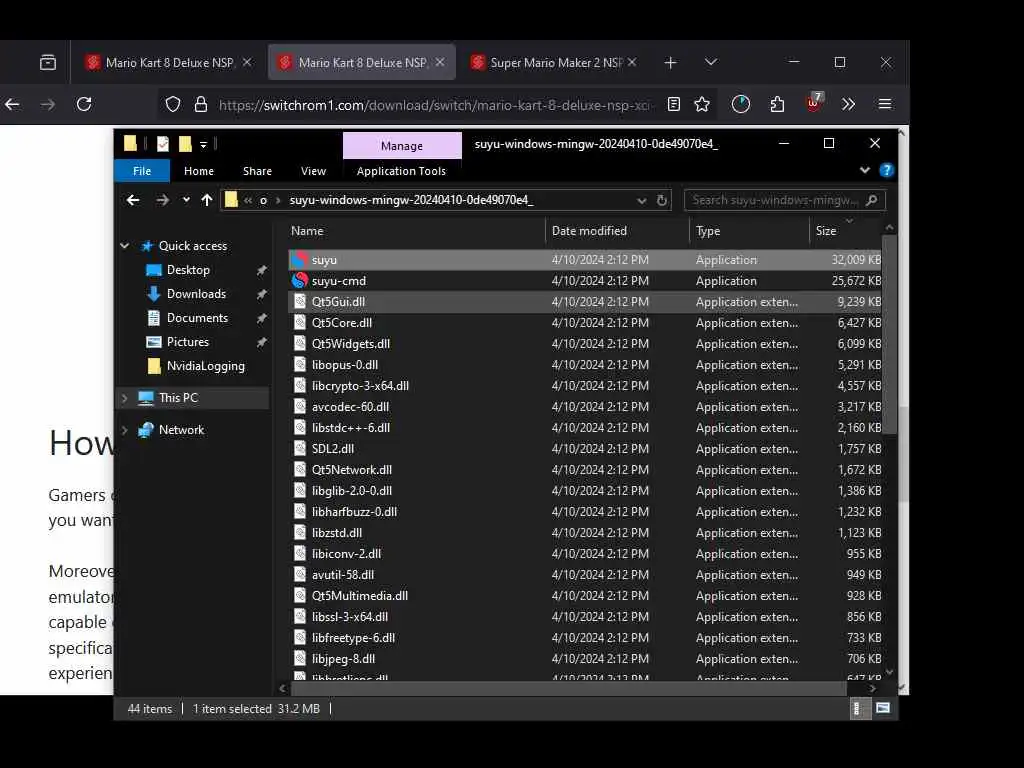Open Explorer help question mark icon
The width and height of the screenshot is (1024, 768).
886,170
